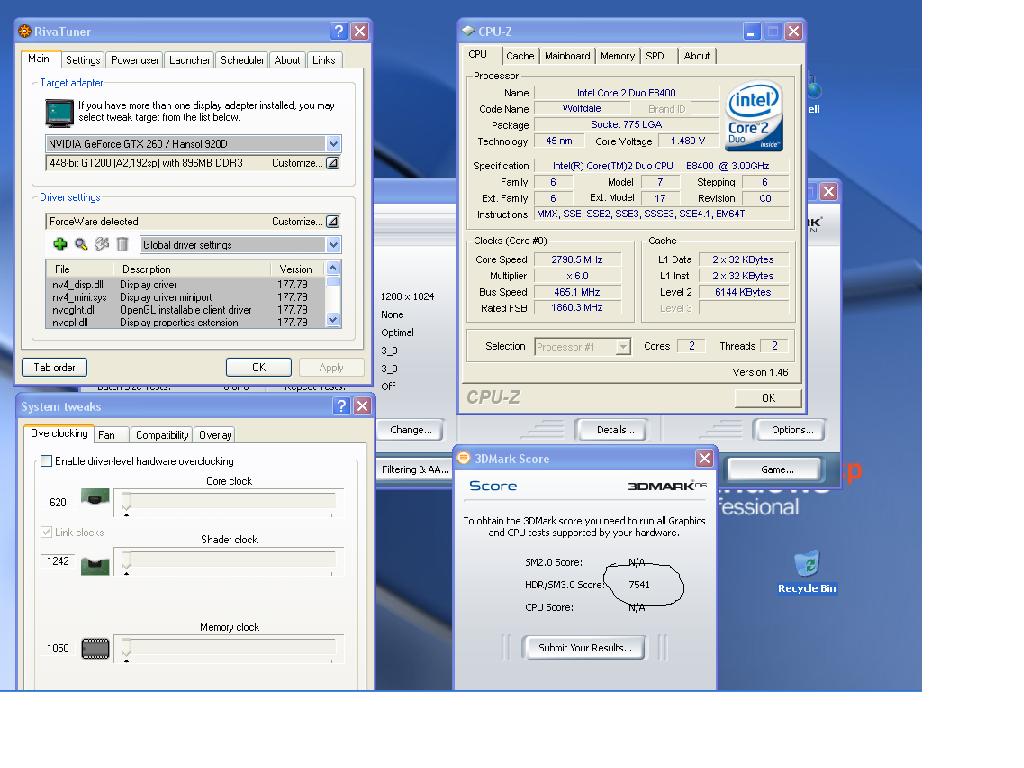The width and height of the screenshot is (1024, 768).
Task: Enable driver-level hardware overclocking checkbox
Action: click(46, 461)
